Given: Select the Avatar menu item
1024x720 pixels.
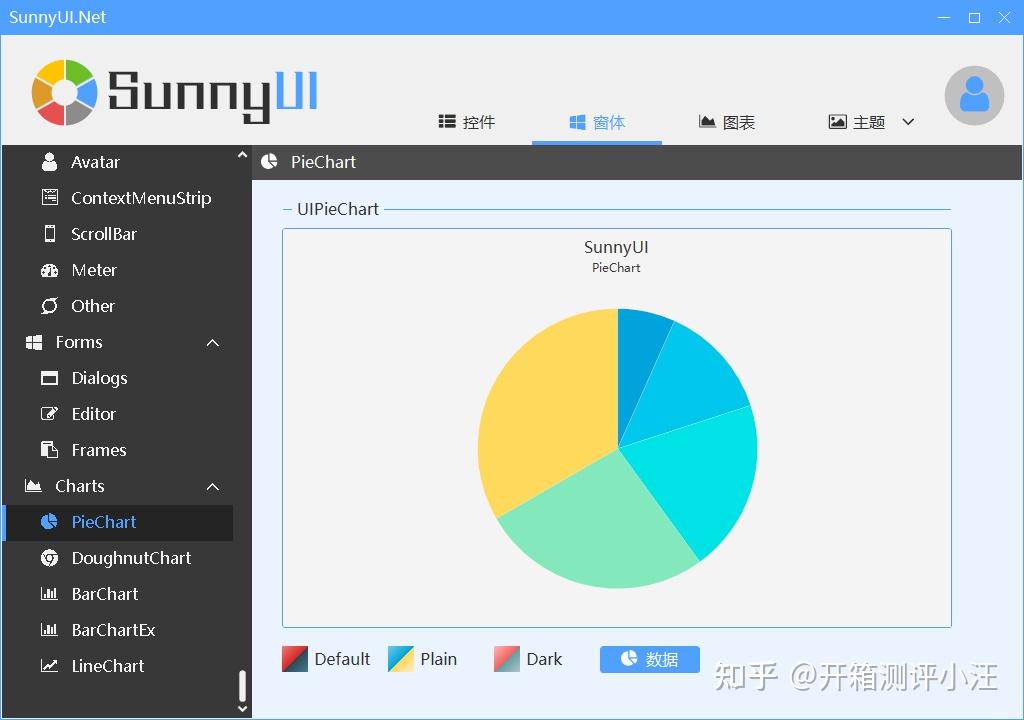Looking at the screenshot, I should click(118, 161).
